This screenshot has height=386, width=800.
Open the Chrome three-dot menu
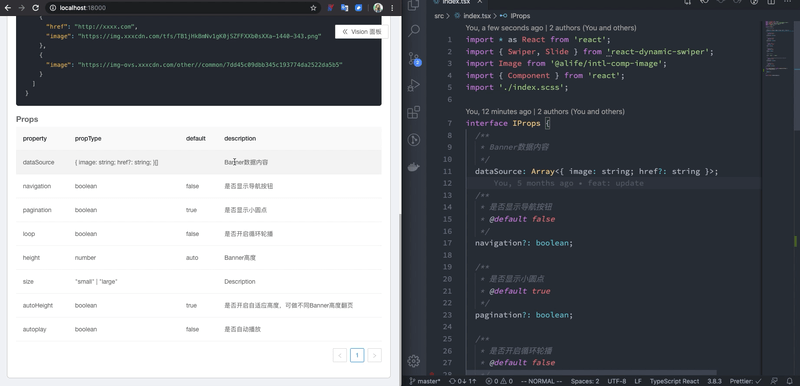pyautogui.click(x=392, y=8)
